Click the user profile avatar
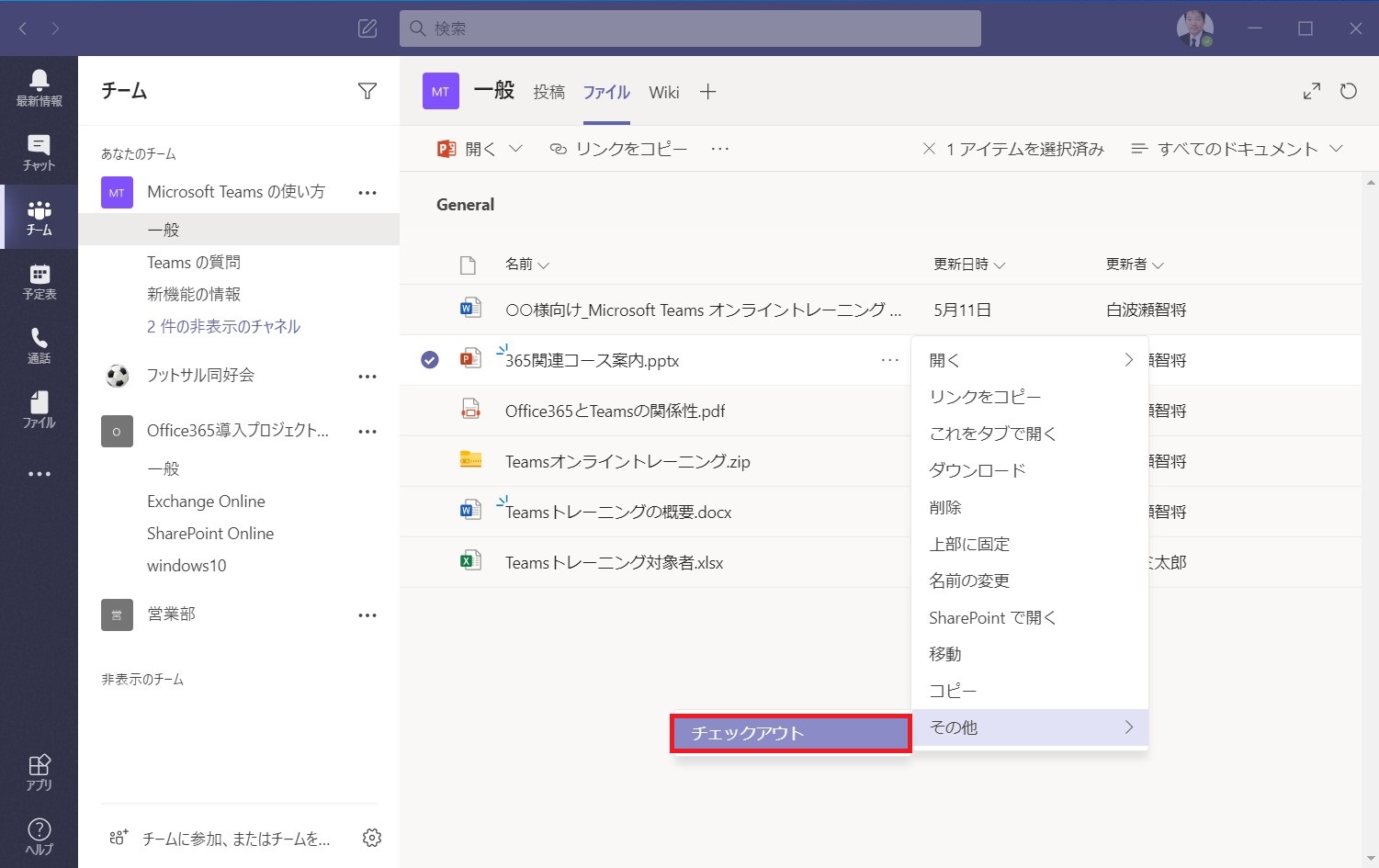The height and width of the screenshot is (868, 1379). tap(1195, 28)
